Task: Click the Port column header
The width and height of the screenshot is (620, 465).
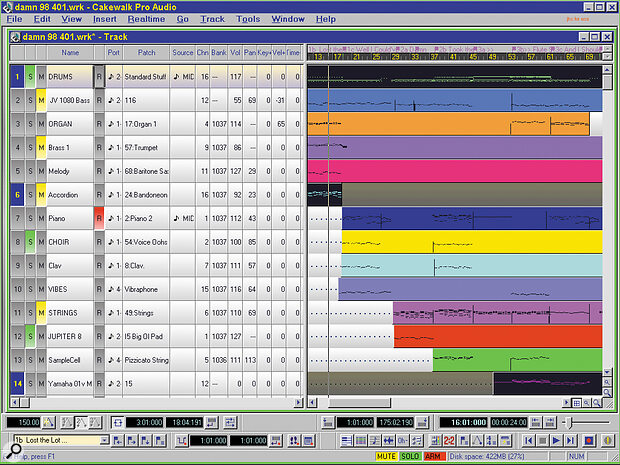Action: [x=113, y=53]
